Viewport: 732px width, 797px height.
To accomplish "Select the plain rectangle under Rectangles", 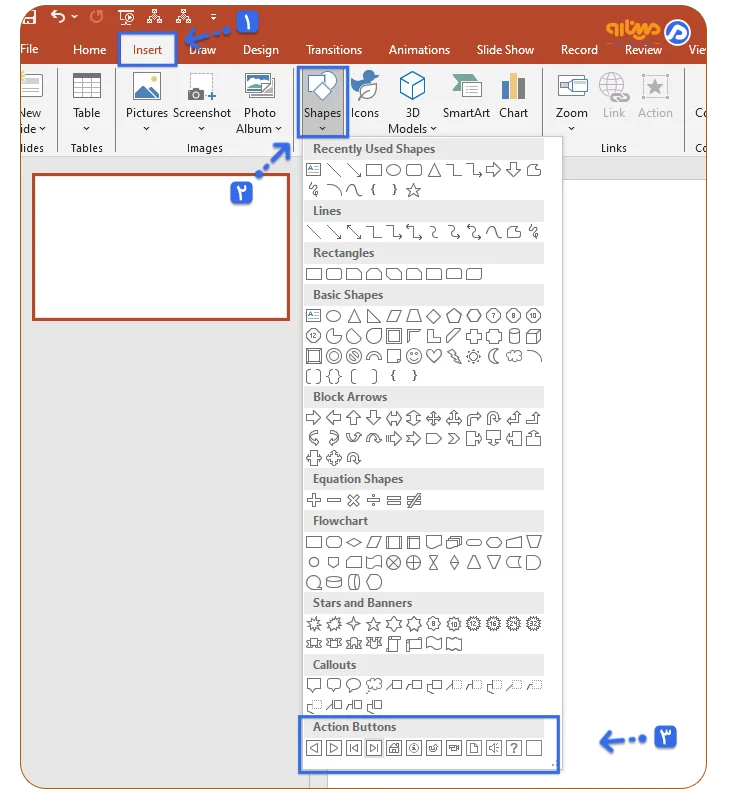I will click(x=314, y=274).
